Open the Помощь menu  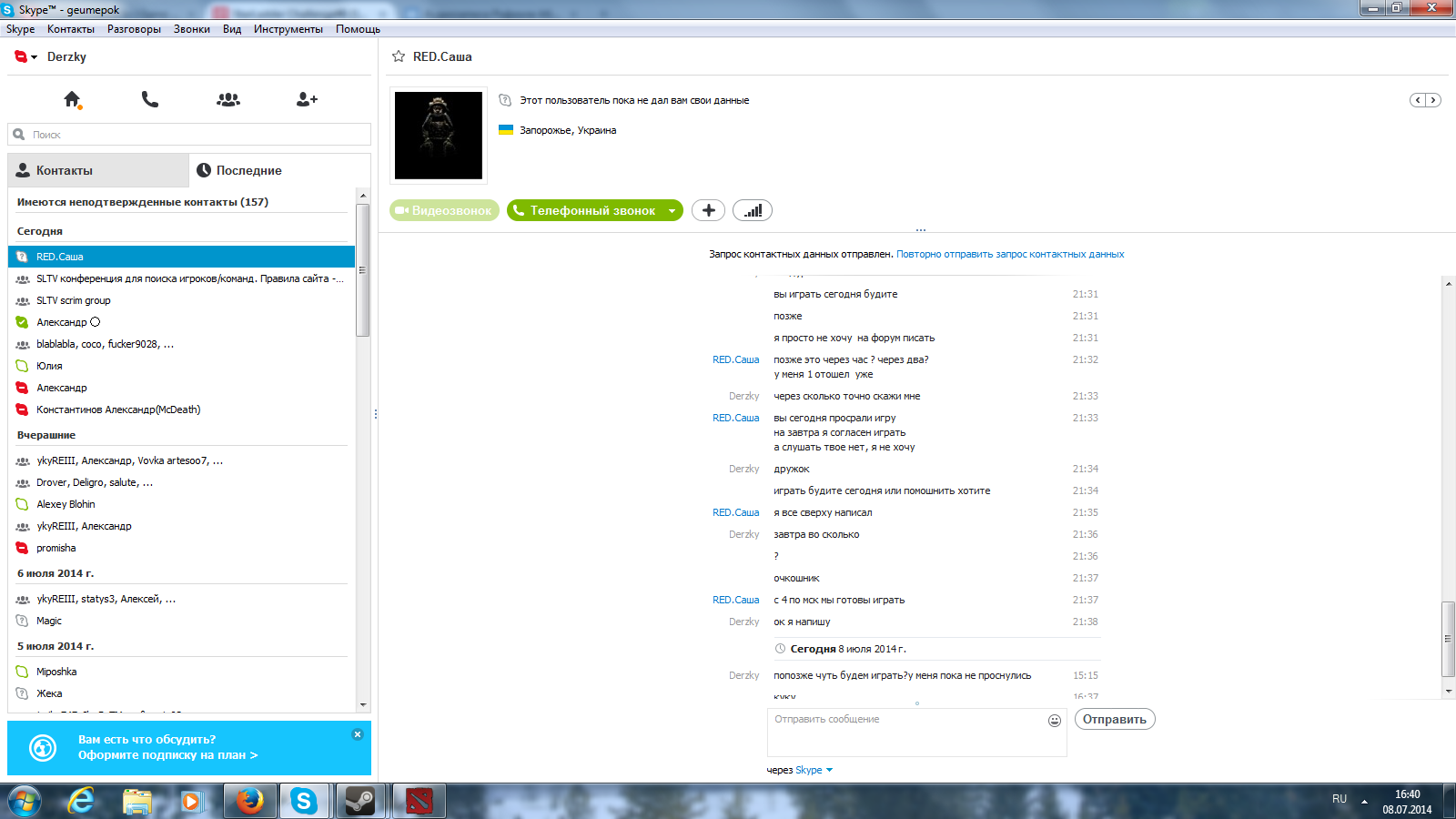[x=358, y=29]
